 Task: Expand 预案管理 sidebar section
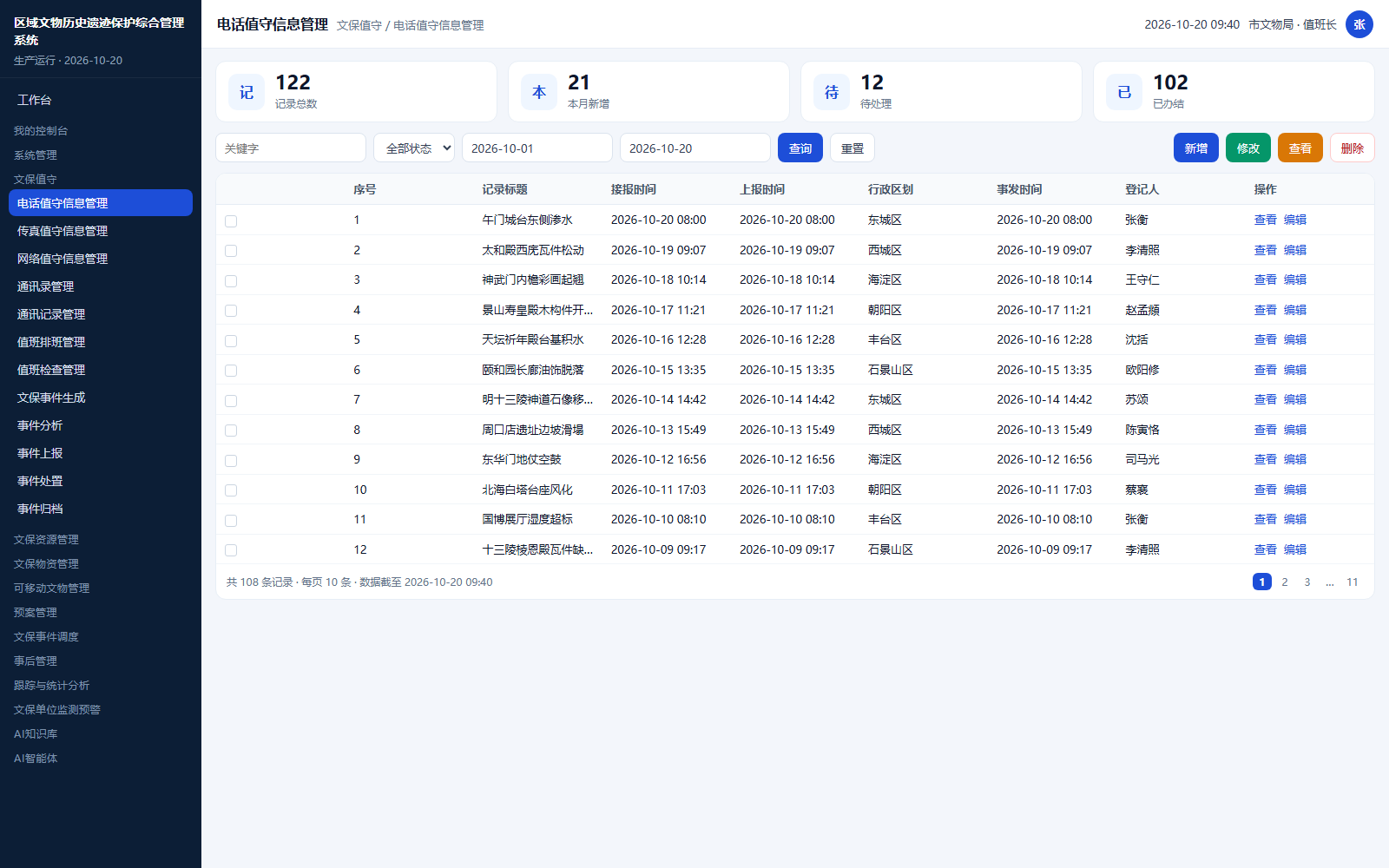[x=36, y=613]
